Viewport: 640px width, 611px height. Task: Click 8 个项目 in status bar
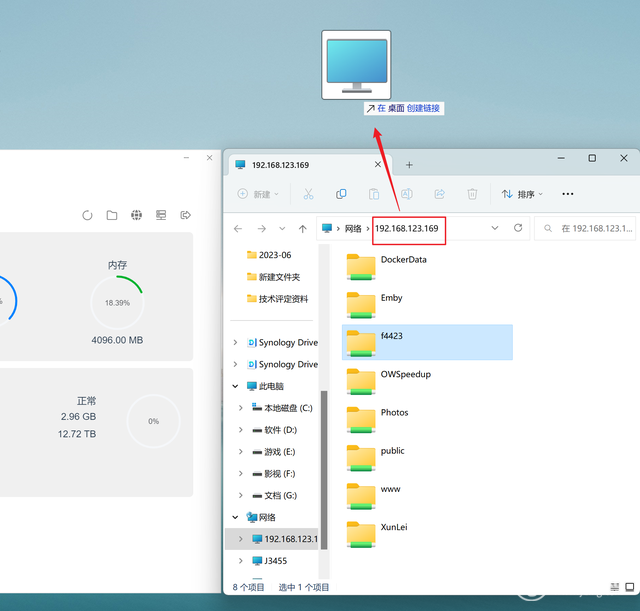pyautogui.click(x=248, y=587)
